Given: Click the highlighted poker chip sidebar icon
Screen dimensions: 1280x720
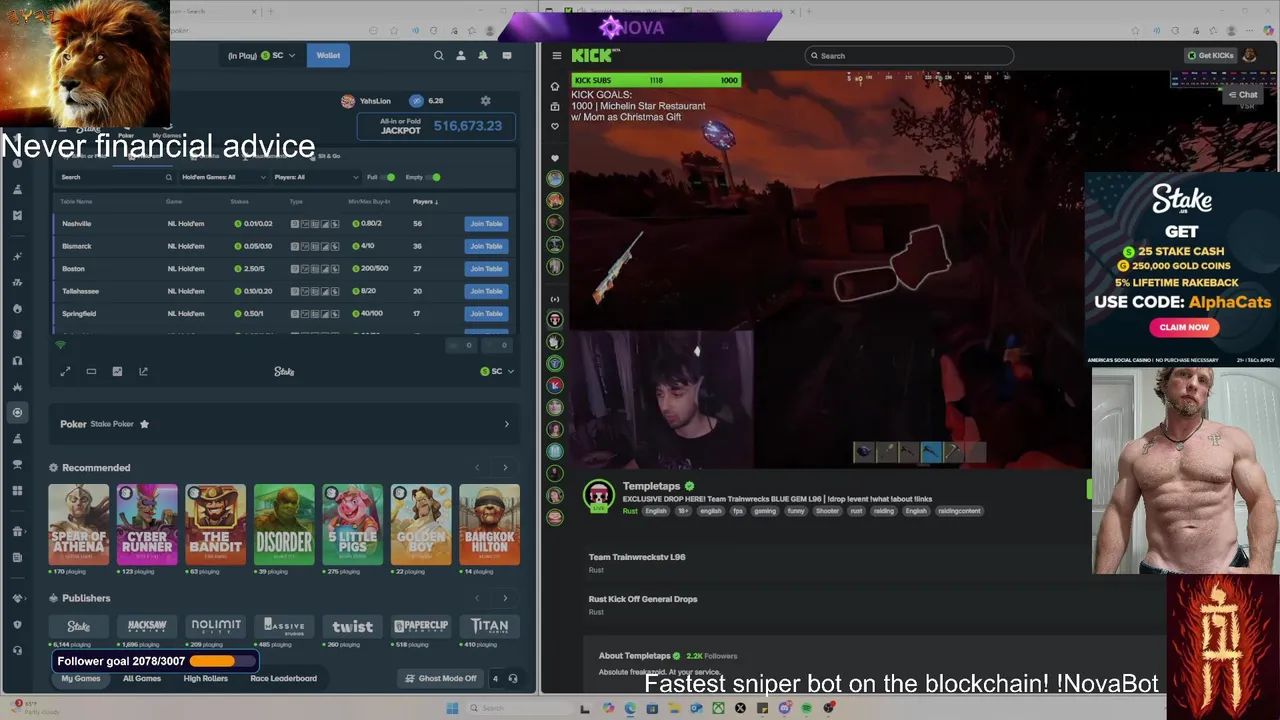Looking at the screenshot, I should [17, 412].
